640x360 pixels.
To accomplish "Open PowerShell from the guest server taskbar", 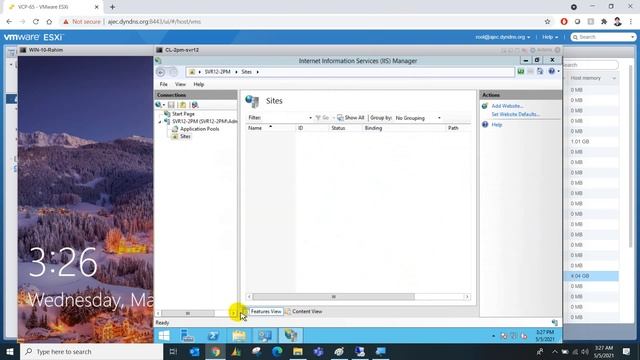I will pos(213,336).
